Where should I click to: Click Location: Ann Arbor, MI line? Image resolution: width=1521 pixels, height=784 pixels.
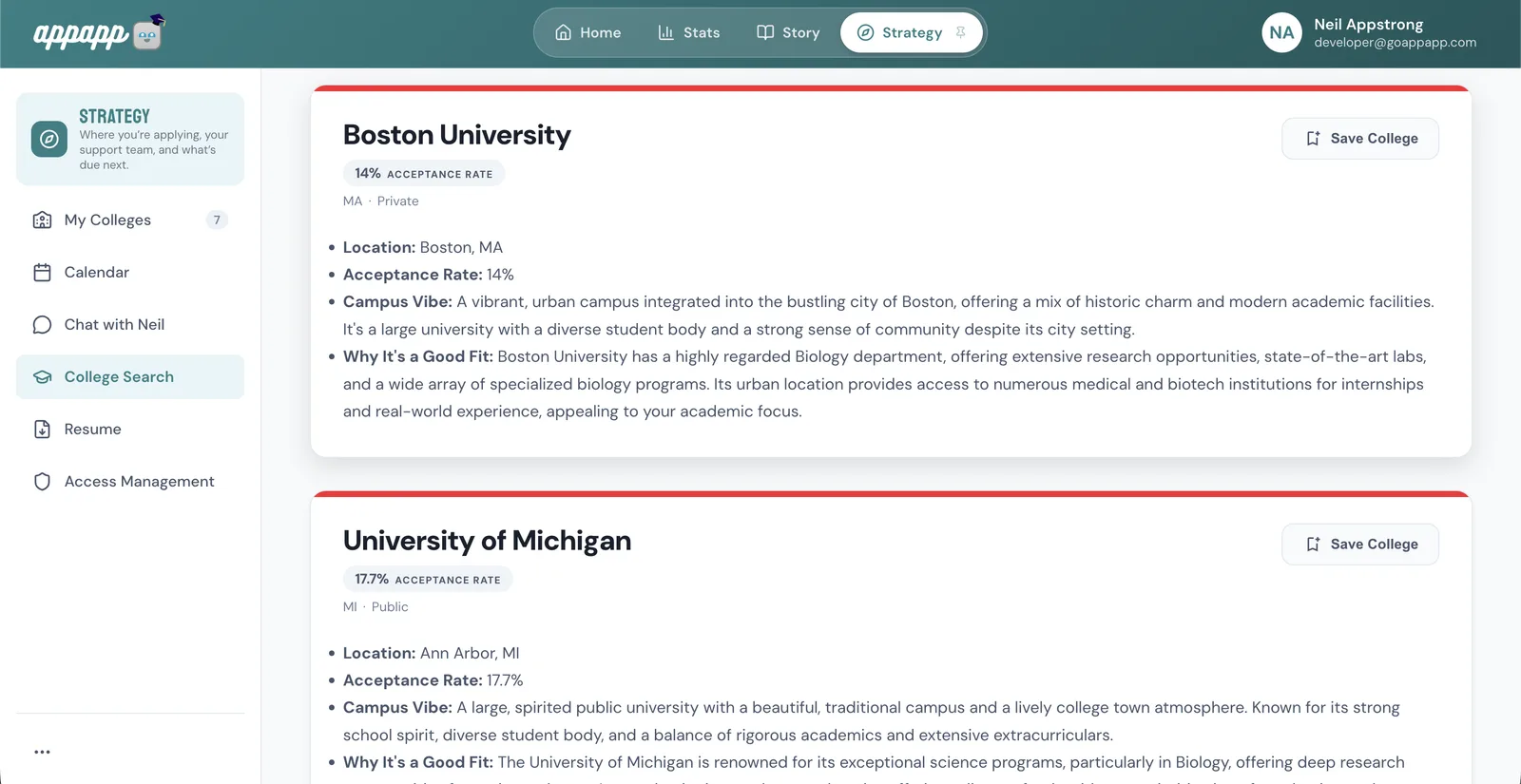pos(432,653)
